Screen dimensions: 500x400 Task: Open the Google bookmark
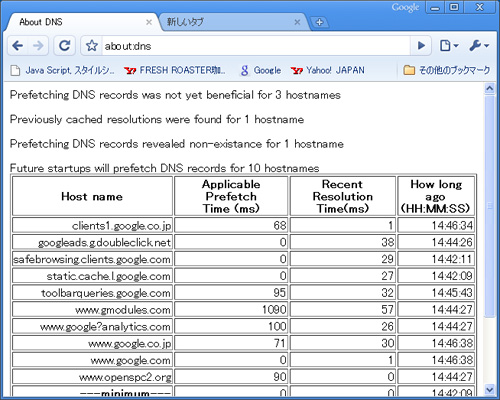click(260, 70)
